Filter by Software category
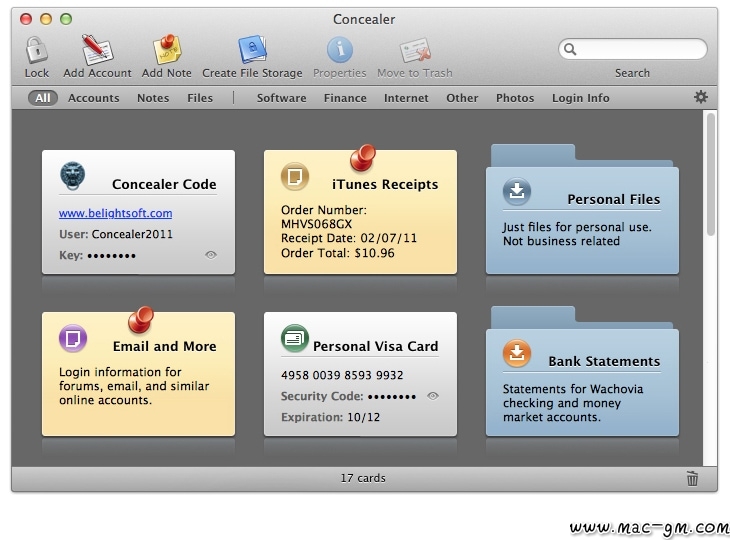 coord(282,98)
